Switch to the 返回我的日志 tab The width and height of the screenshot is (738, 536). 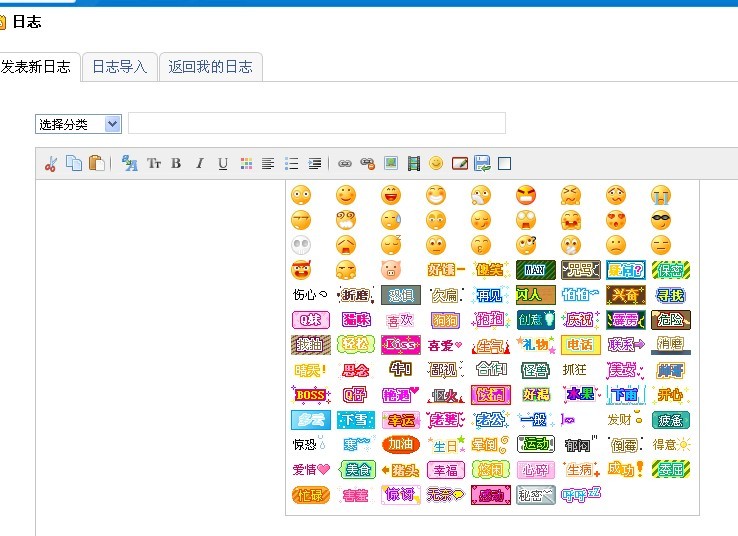pos(210,67)
